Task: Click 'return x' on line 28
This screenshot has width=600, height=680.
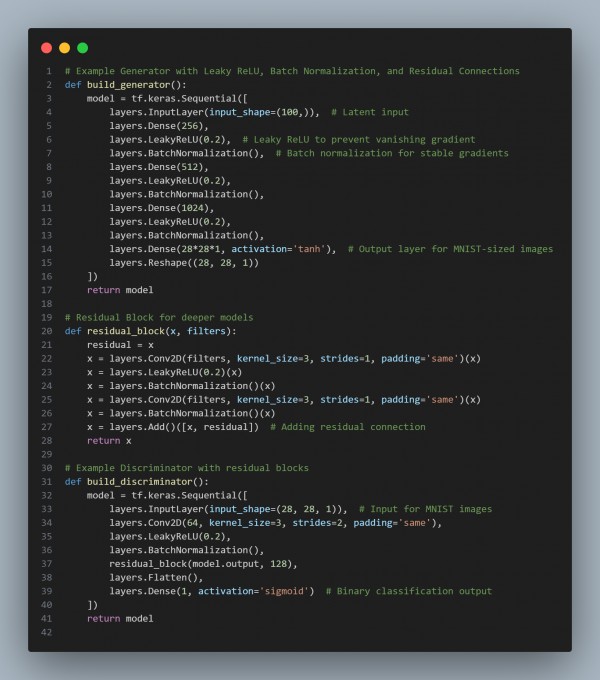Action: tap(109, 441)
